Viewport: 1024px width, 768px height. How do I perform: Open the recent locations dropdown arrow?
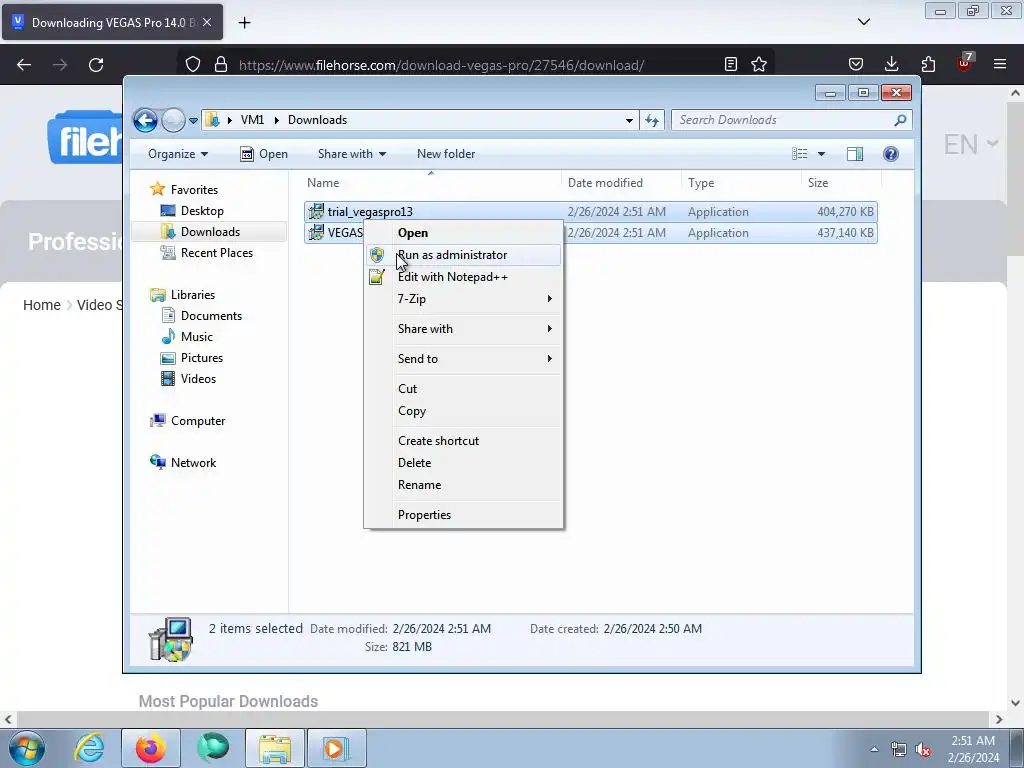[193, 121]
